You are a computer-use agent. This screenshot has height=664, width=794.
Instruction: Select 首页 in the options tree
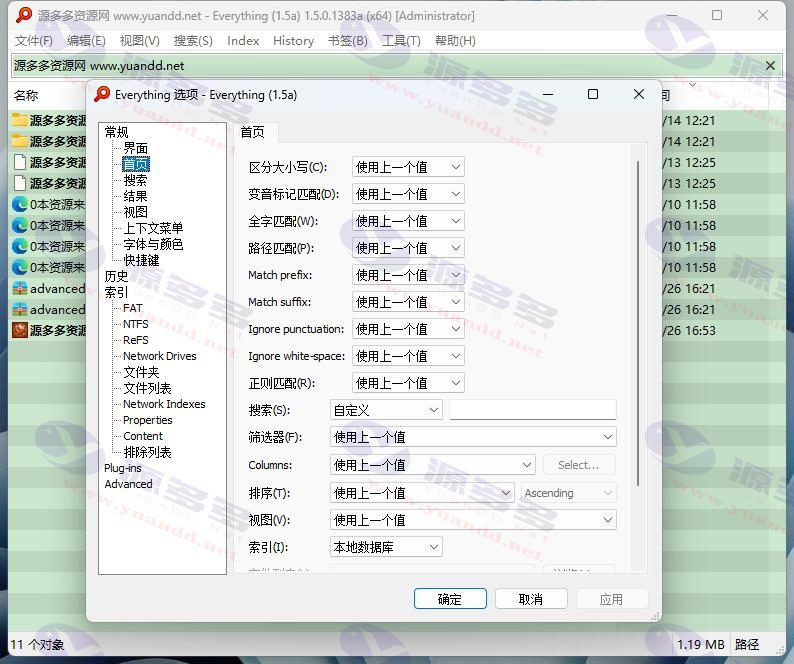coord(136,165)
